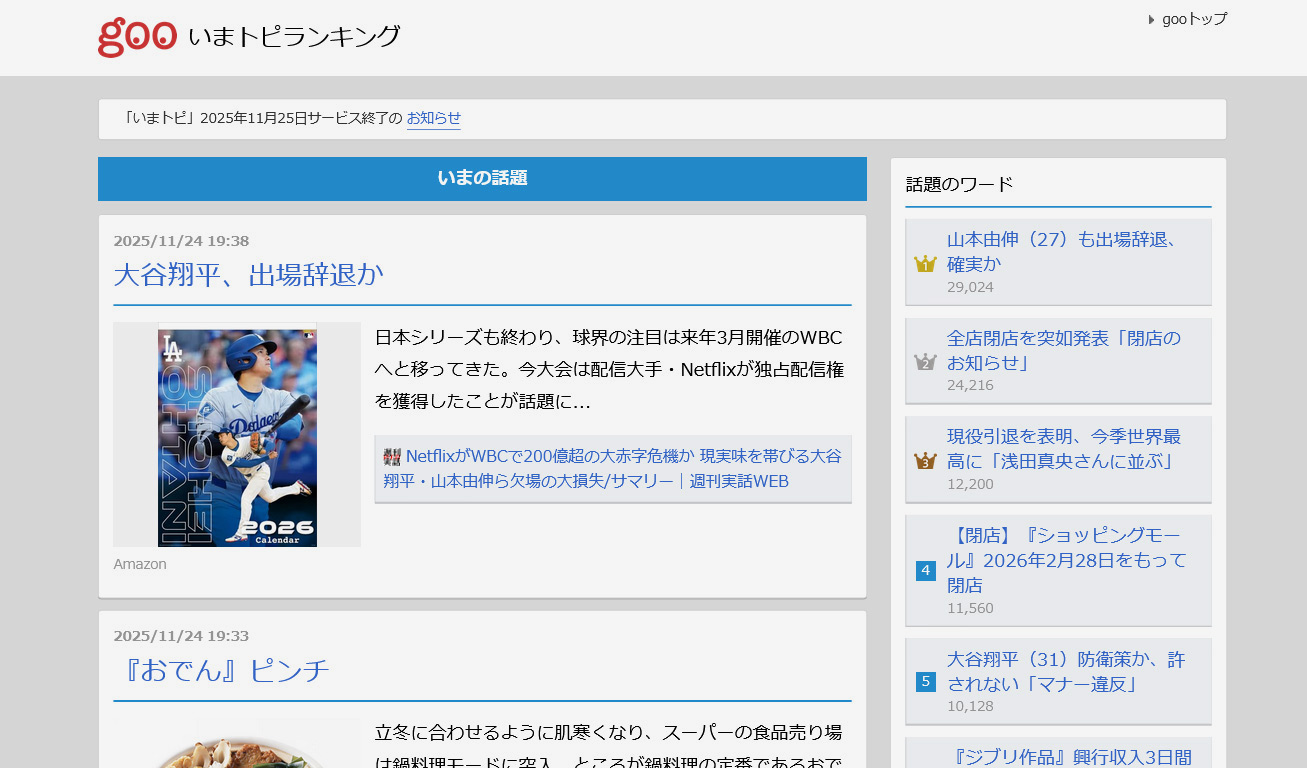Open trending word 全店閉店を突如発表
This screenshot has width=1307, height=768.
click(1063, 350)
